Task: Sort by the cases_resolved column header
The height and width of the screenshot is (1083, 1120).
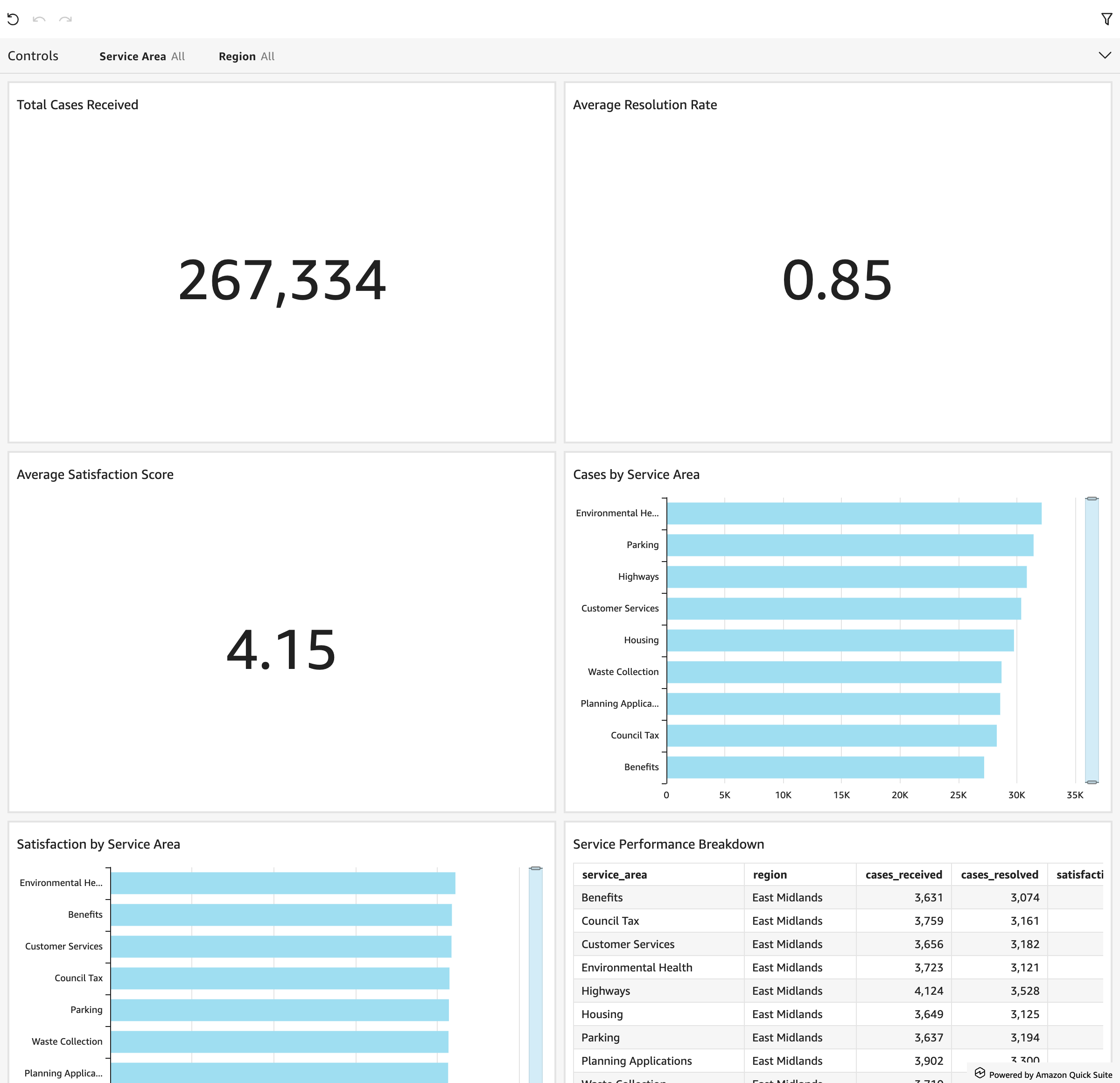Action: click(999, 874)
